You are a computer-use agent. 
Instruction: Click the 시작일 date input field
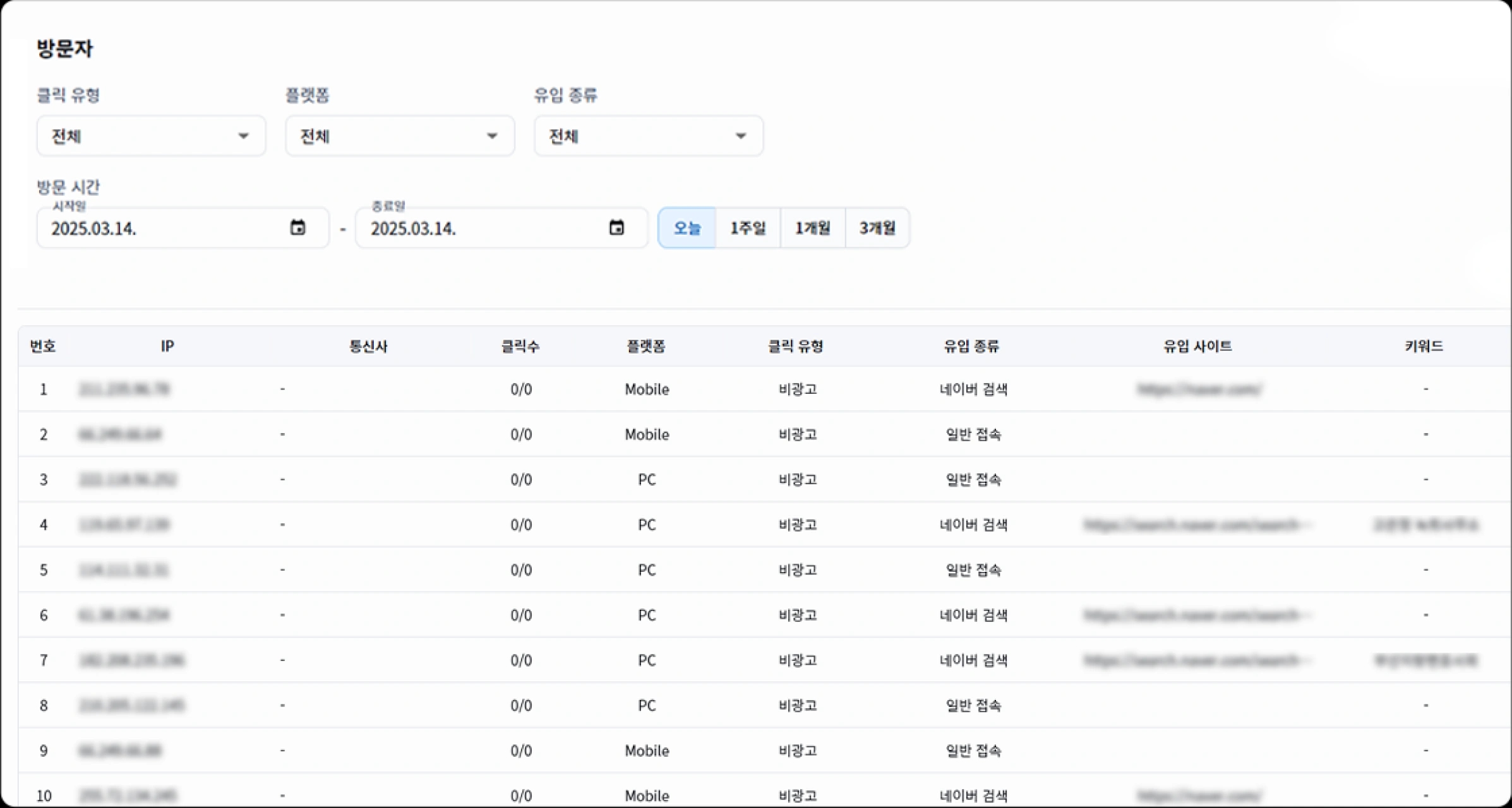(x=183, y=228)
